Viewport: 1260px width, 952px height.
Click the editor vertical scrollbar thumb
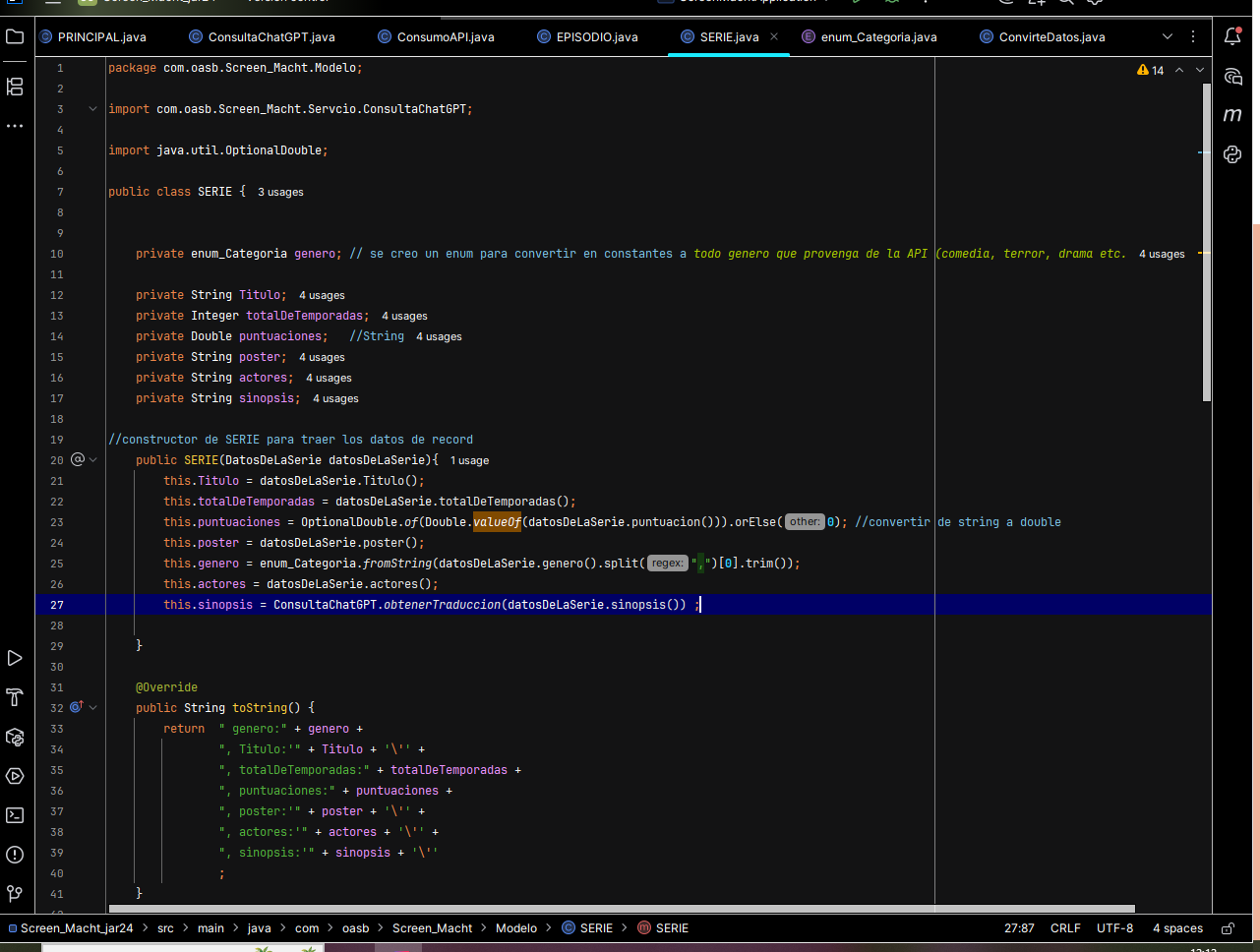[x=1207, y=242]
